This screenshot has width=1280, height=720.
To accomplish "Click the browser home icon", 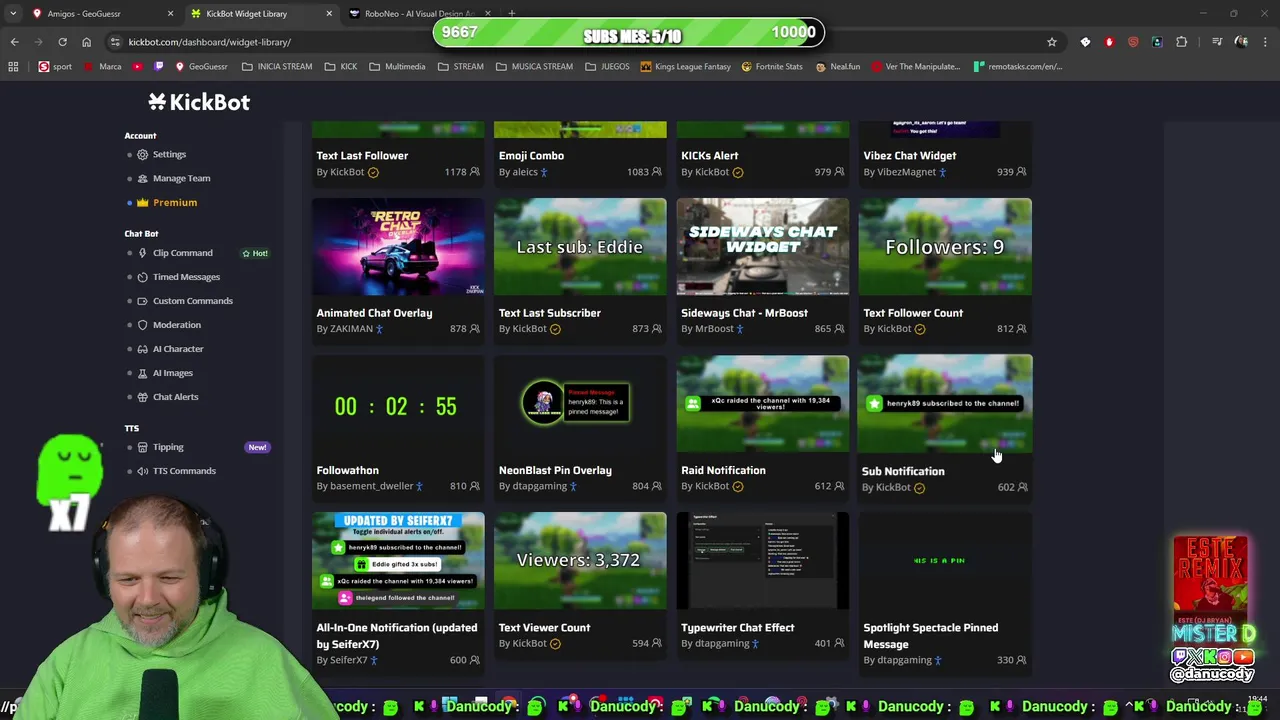I will point(86,42).
